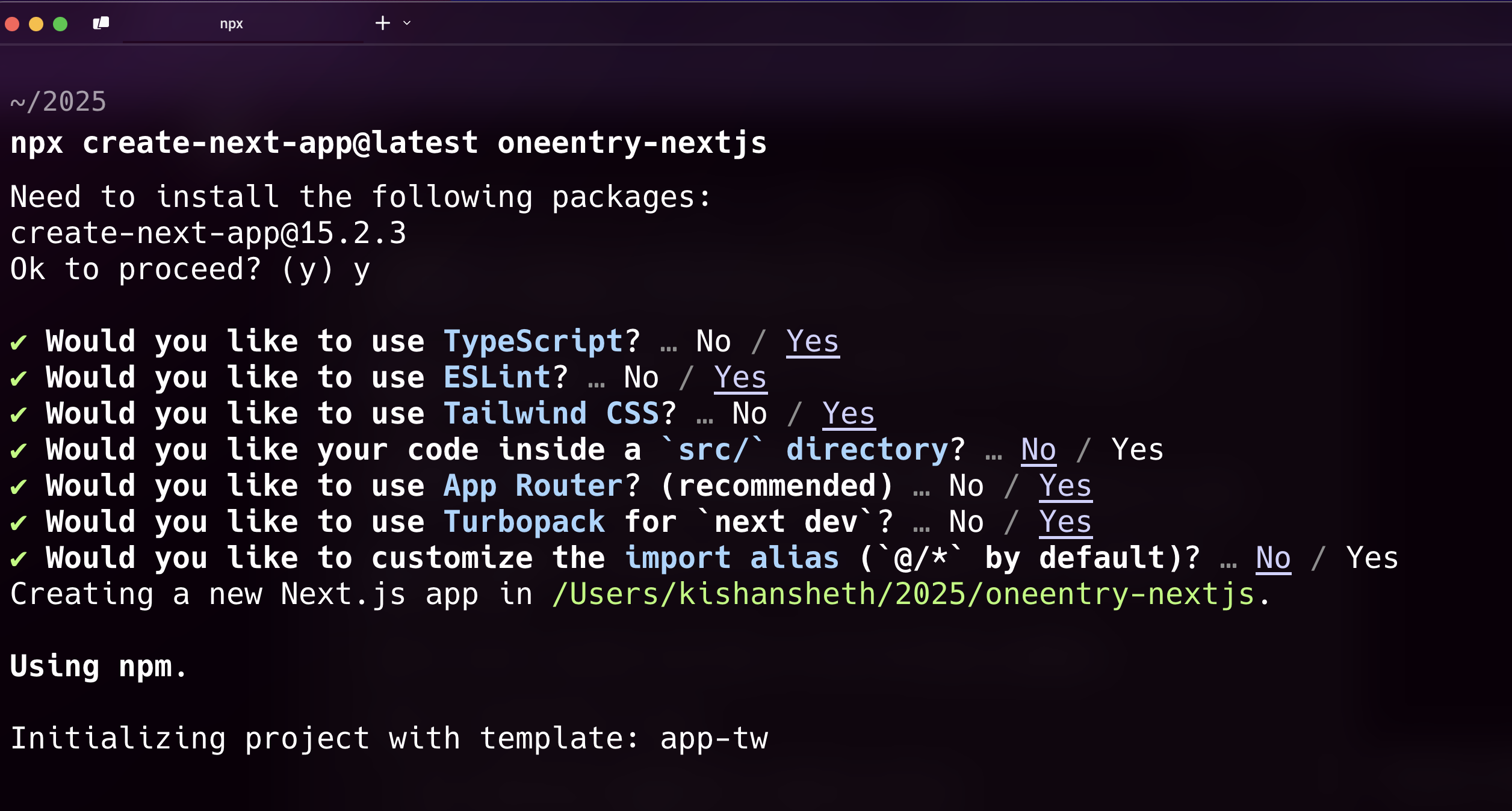Click the tab overview icon
Screen dimensions: 1512x811
101,23
